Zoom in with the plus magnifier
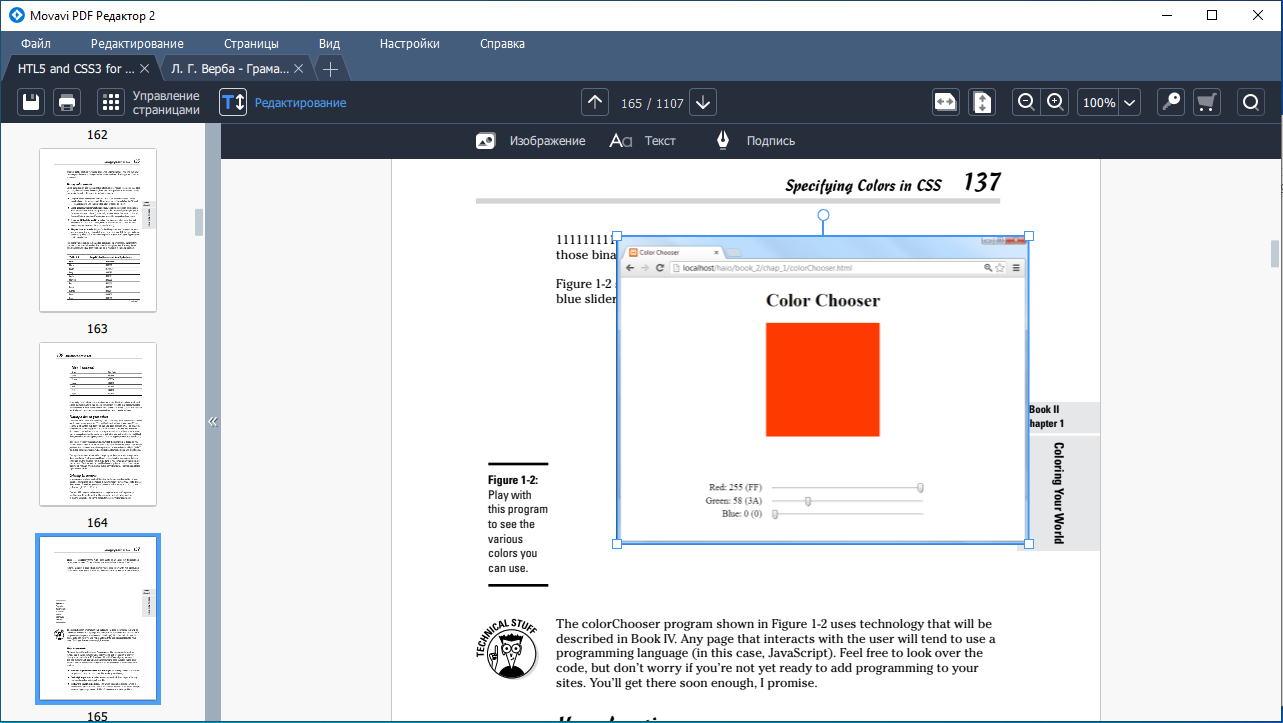Viewport: 1283px width, 723px height. (1055, 102)
